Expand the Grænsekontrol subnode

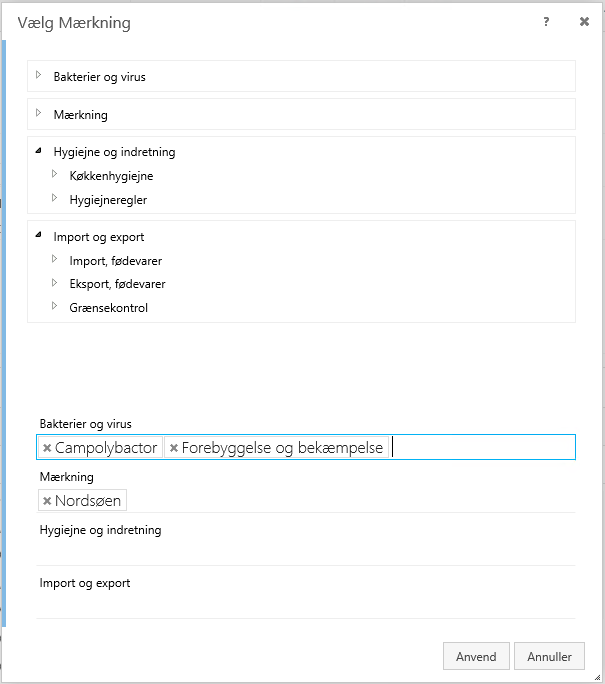coord(55,307)
